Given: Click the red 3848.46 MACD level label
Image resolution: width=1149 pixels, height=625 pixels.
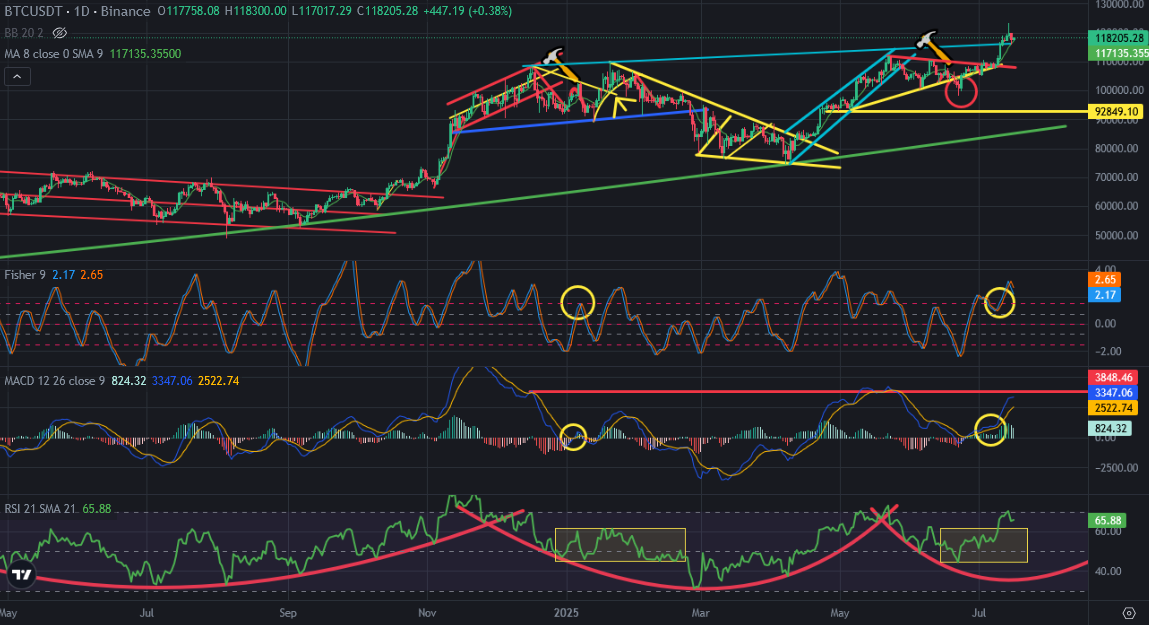Looking at the screenshot, I should point(1114,377).
